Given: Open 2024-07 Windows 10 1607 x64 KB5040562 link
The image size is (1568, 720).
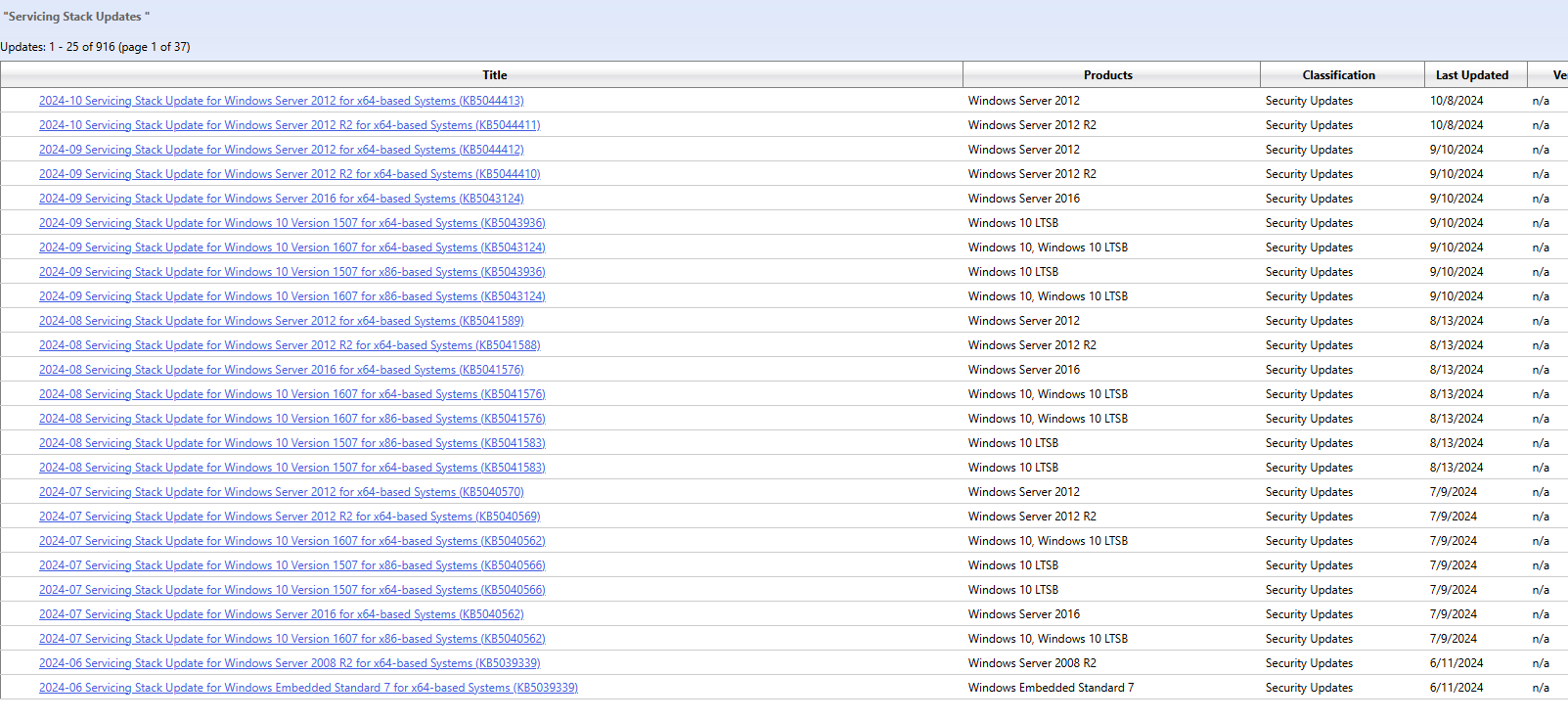Looking at the screenshot, I should pos(292,541).
